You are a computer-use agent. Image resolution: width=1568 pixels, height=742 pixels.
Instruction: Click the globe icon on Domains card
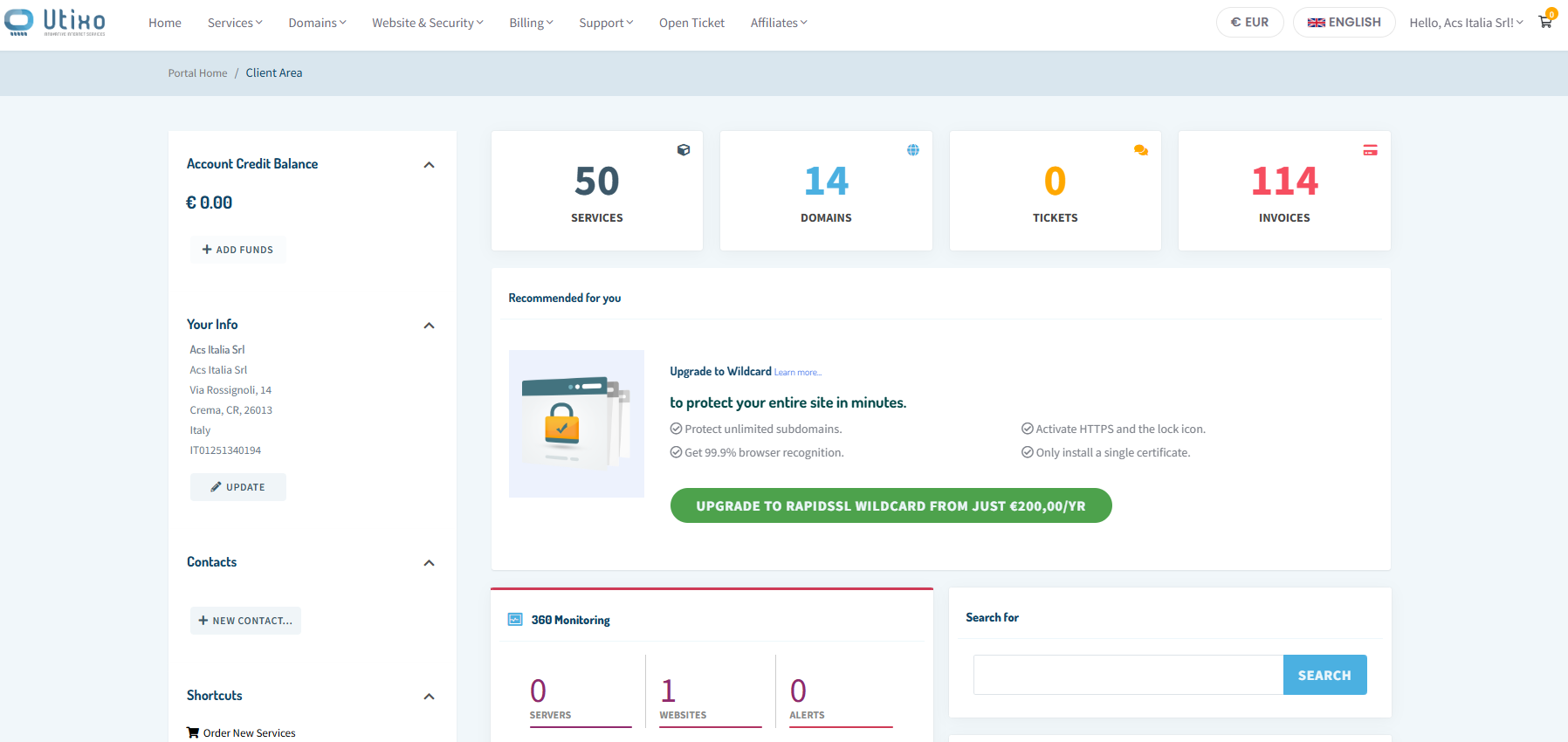[x=912, y=150]
